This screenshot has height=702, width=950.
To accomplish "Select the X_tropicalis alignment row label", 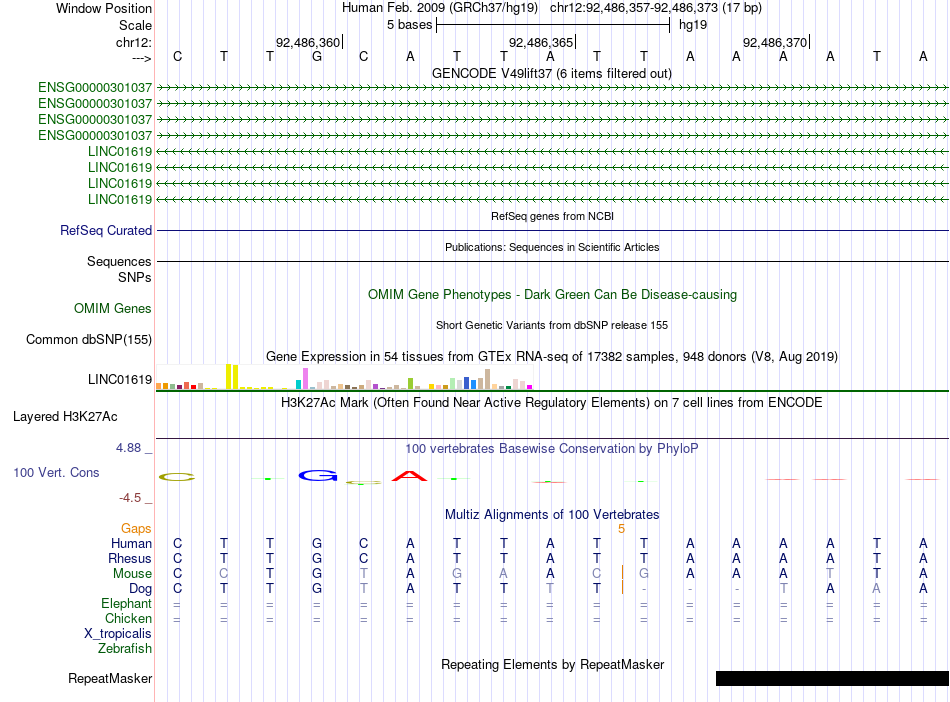I will pyautogui.click(x=118, y=634).
